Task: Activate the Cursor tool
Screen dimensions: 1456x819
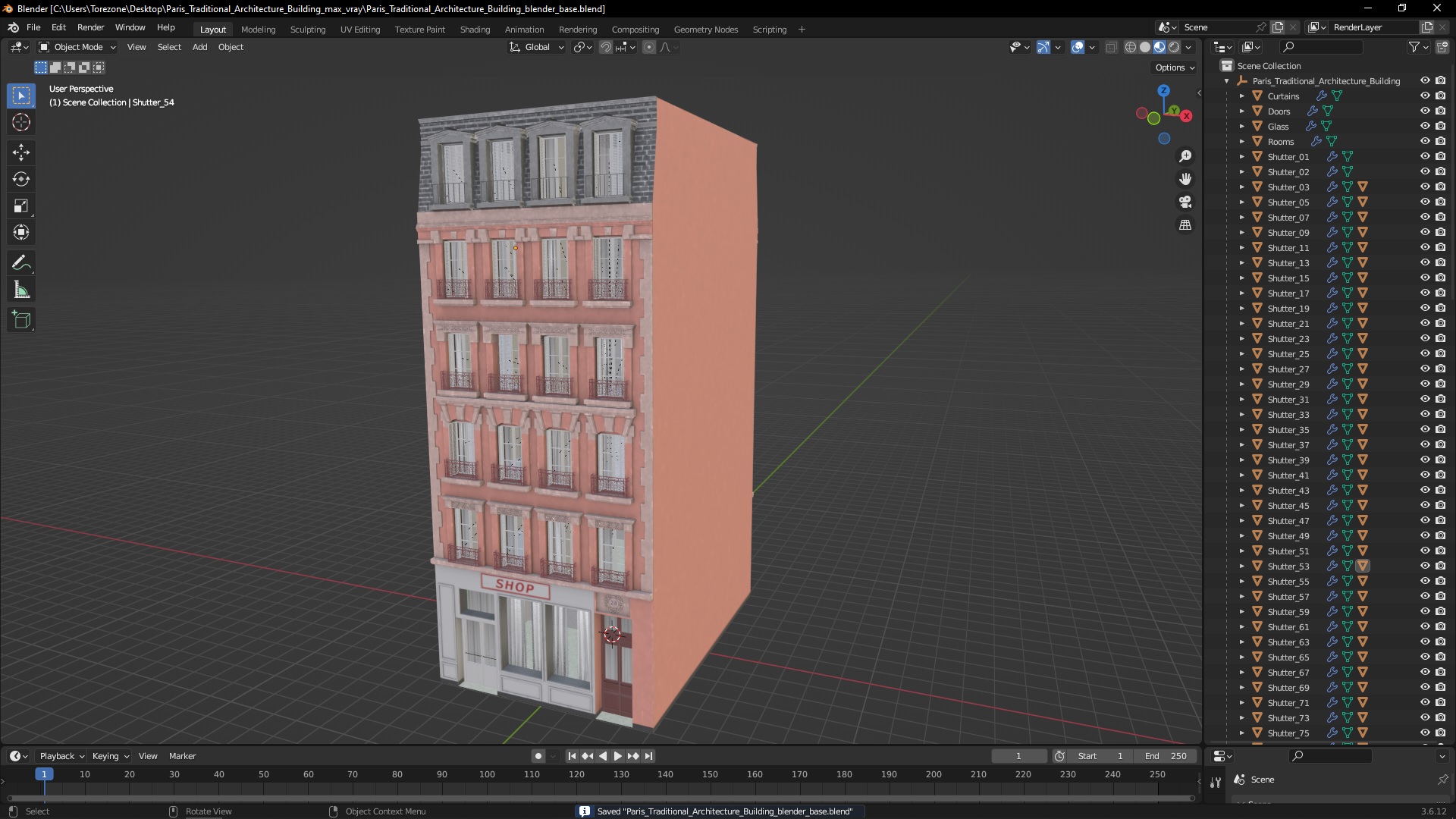Action: (21, 122)
